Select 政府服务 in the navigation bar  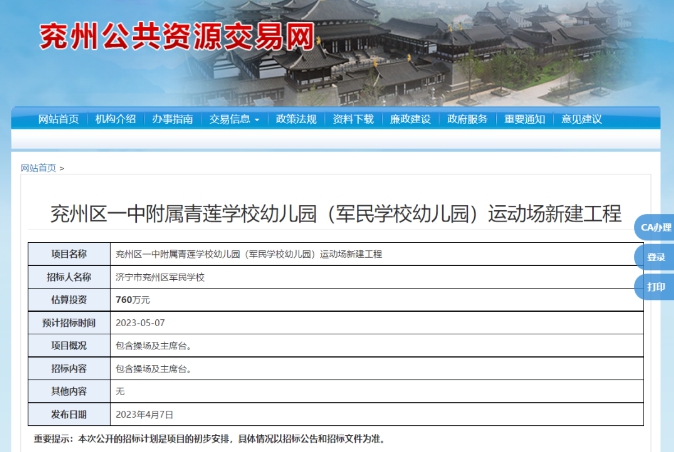(467, 119)
